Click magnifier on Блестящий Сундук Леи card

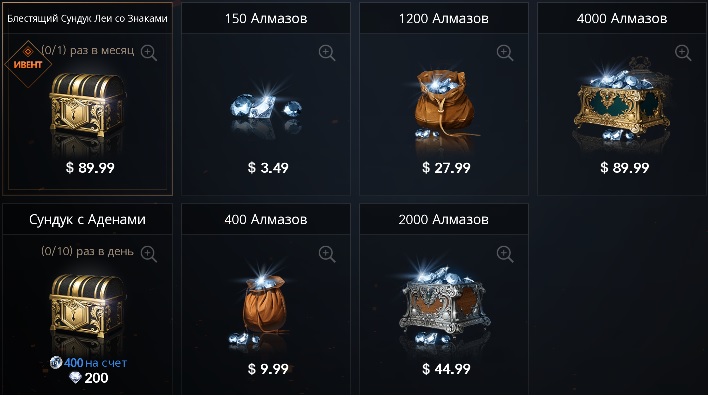(149, 53)
